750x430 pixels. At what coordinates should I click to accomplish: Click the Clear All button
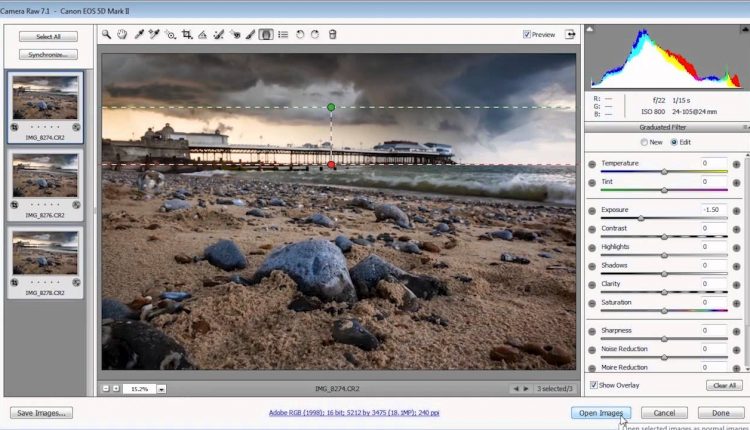tap(725, 385)
